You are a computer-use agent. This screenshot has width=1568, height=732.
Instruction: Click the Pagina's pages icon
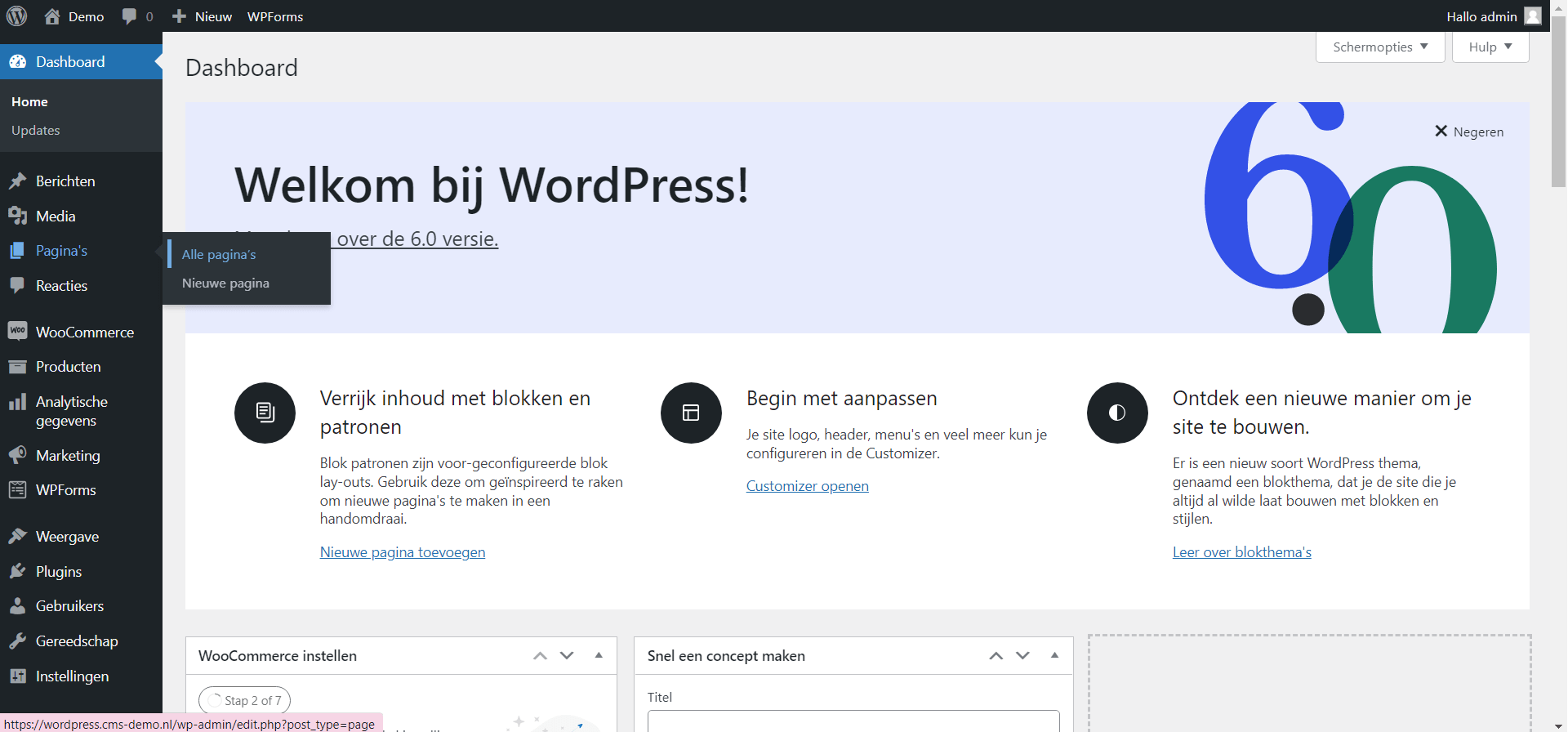click(x=18, y=251)
